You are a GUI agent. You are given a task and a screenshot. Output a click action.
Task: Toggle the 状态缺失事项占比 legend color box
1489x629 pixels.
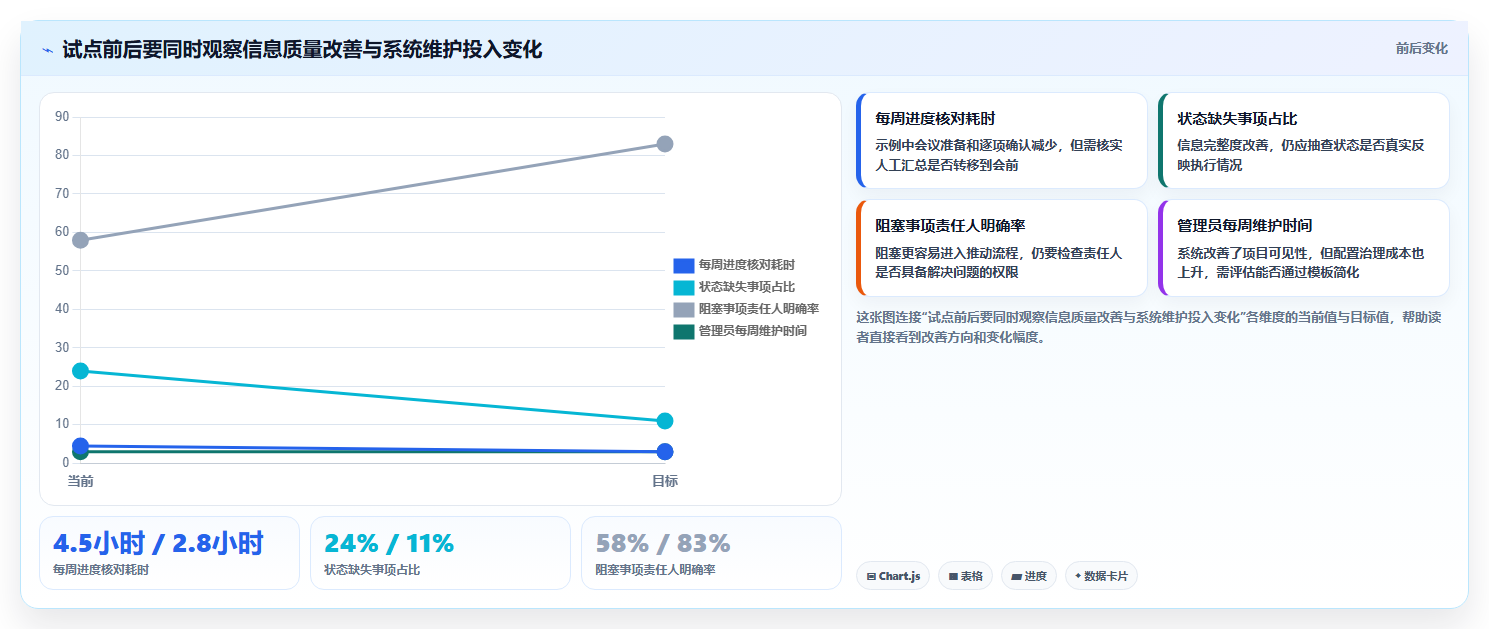coord(684,287)
